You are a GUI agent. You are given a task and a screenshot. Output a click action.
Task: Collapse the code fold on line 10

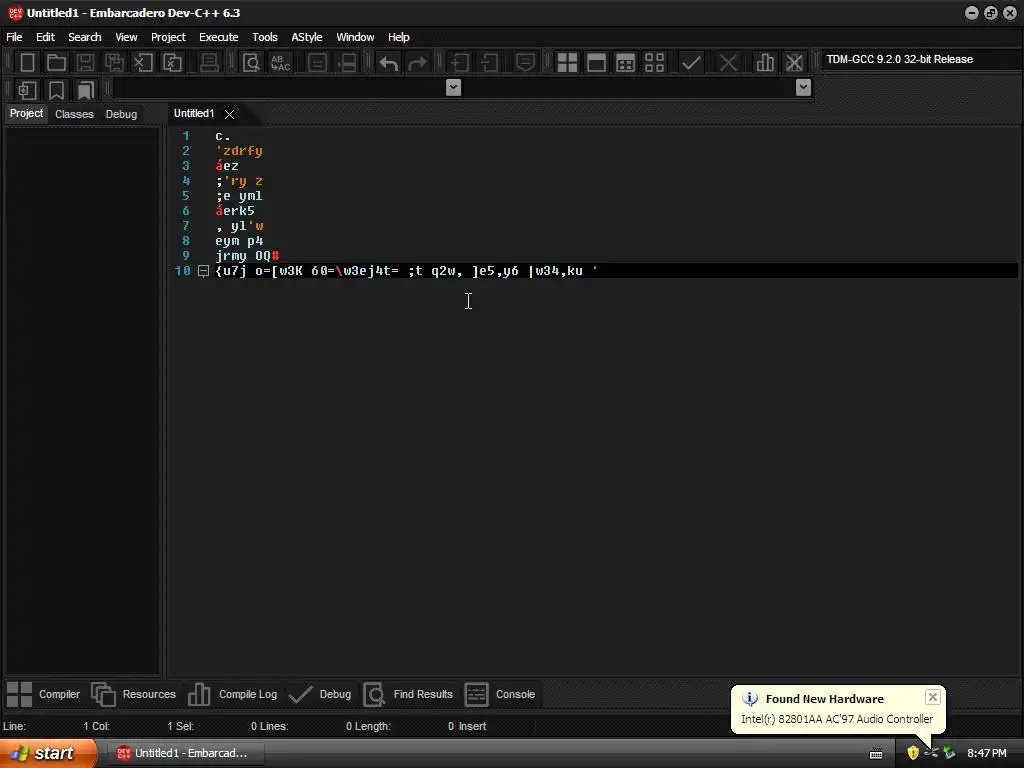[x=203, y=270]
